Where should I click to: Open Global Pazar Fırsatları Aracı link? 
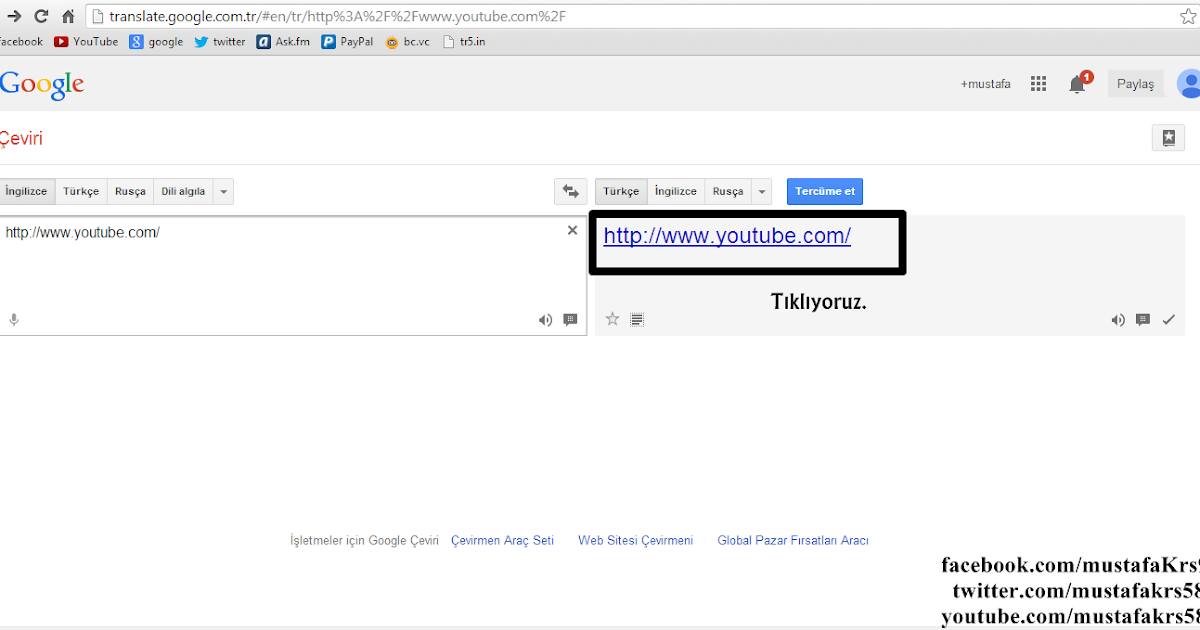click(x=793, y=540)
